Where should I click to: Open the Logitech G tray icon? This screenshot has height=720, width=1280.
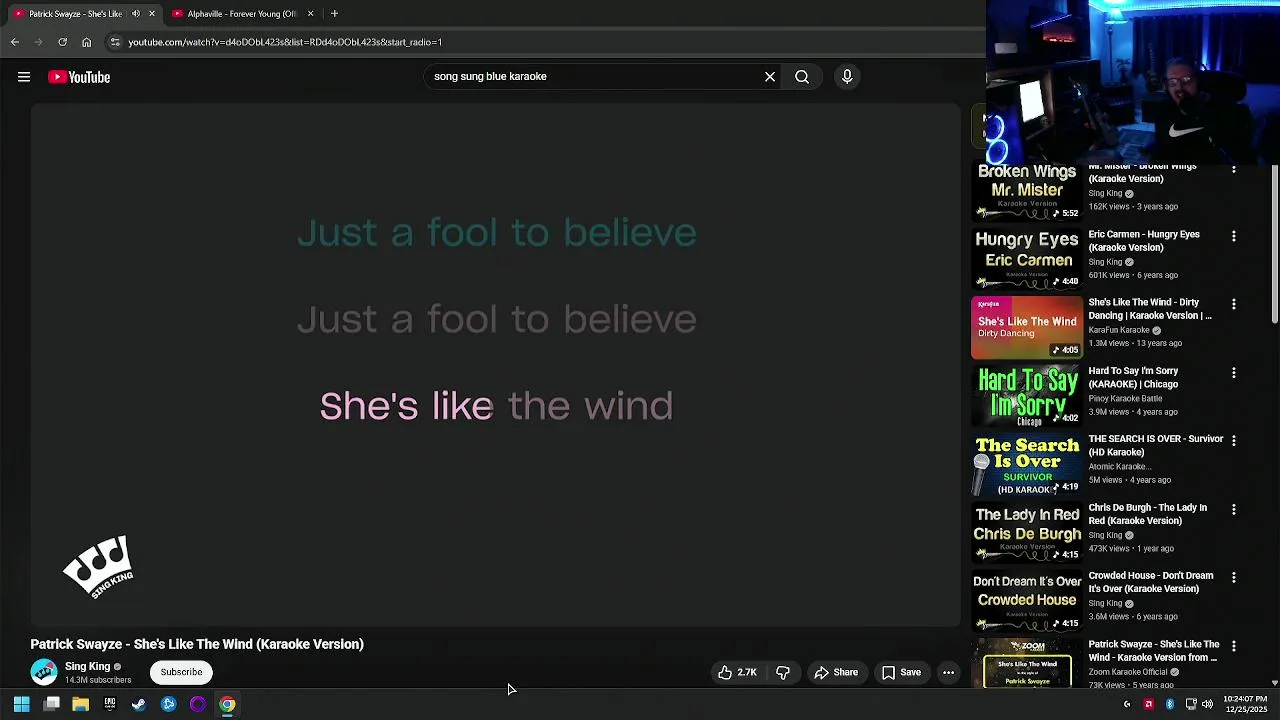pos(1127,704)
